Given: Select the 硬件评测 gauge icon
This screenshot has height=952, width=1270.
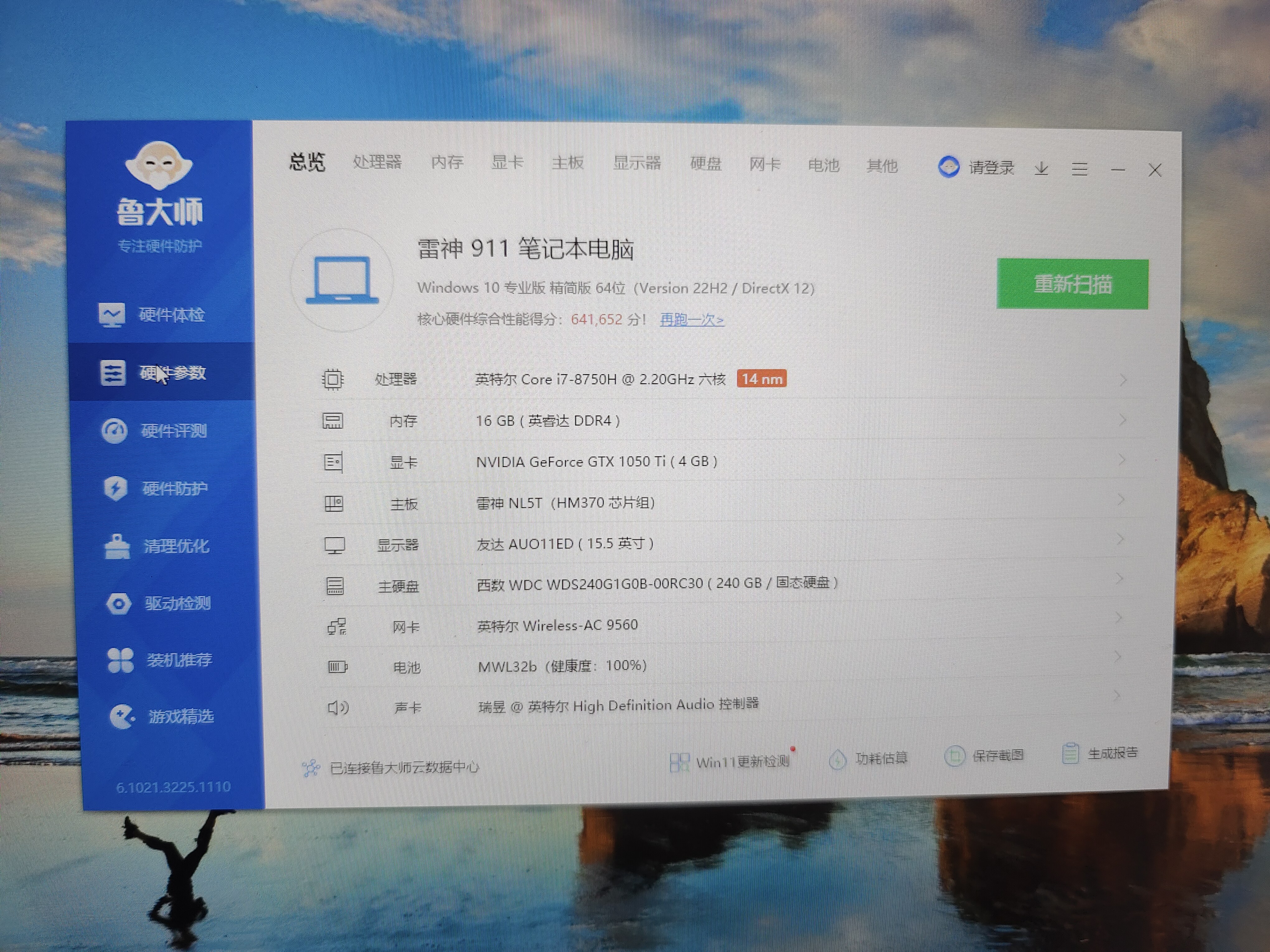Looking at the screenshot, I should (x=114, y=430).
